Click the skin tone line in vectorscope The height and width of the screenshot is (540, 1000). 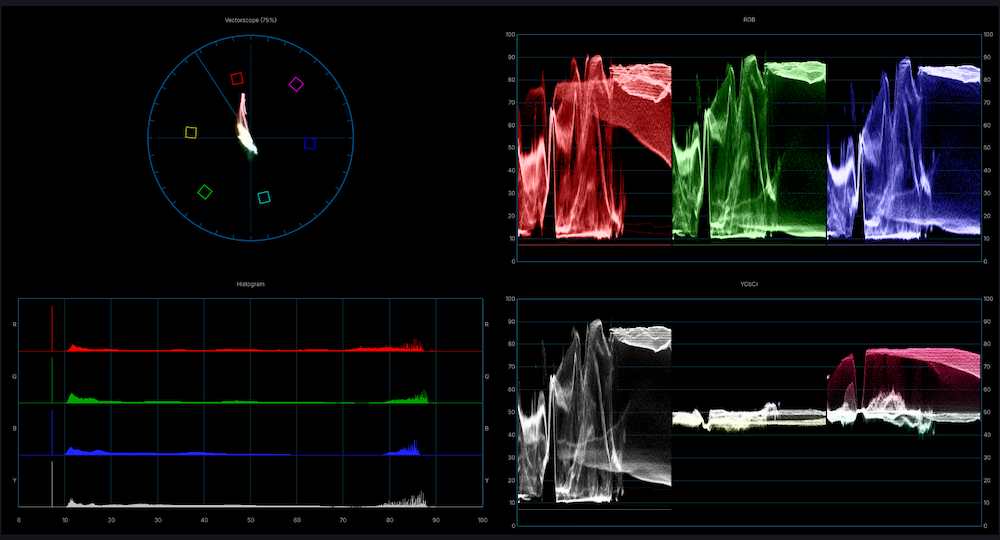point(216,84)
